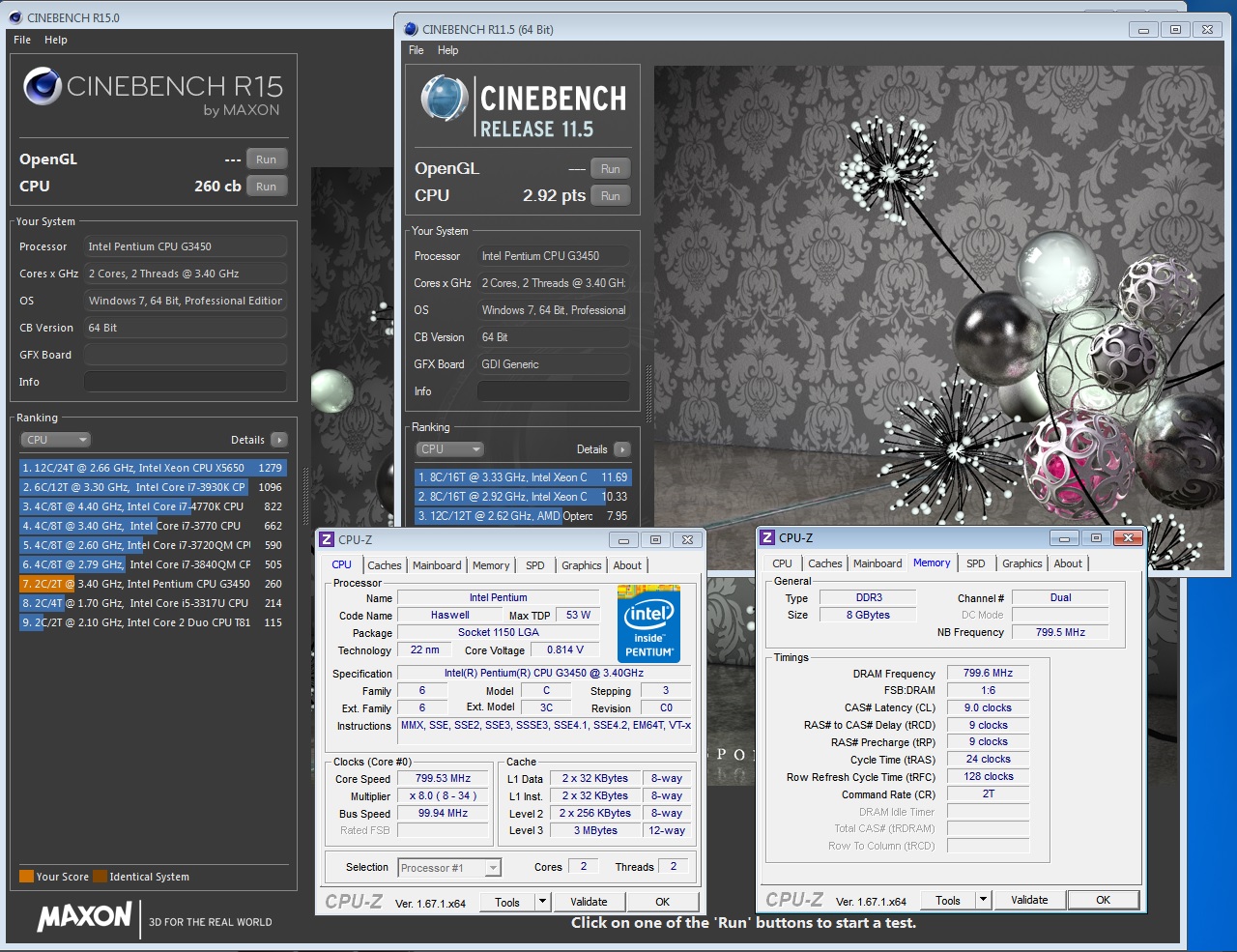Click Tools button in left CPU-Z
Image resolution: width=1237 pixels, height=952 pixels.
pos(508,902)
